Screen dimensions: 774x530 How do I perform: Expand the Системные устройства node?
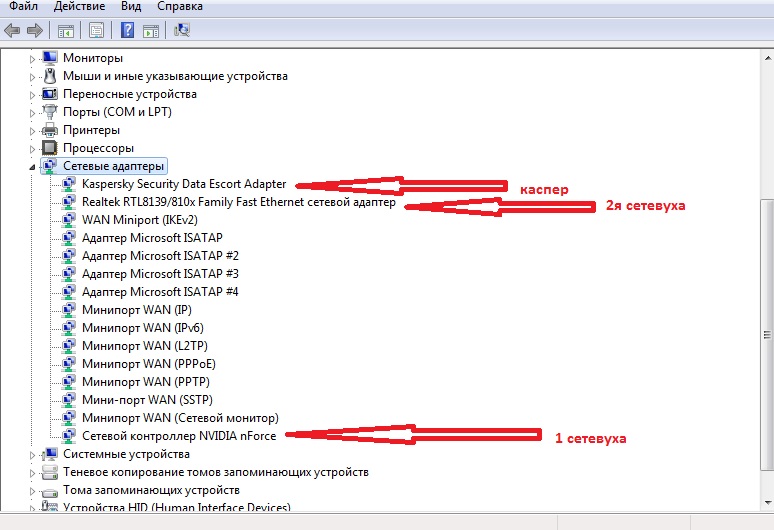tap(32, 455)
